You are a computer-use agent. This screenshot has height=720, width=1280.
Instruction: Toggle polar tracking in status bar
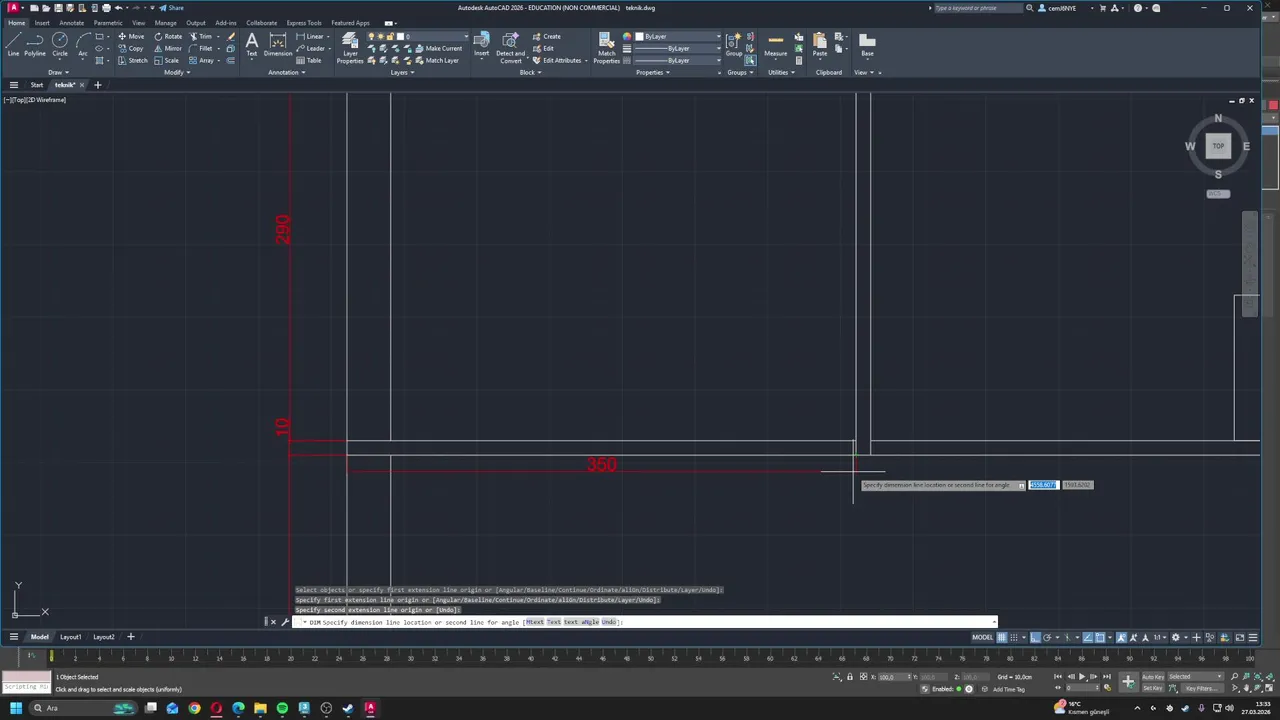[1047, 637]
